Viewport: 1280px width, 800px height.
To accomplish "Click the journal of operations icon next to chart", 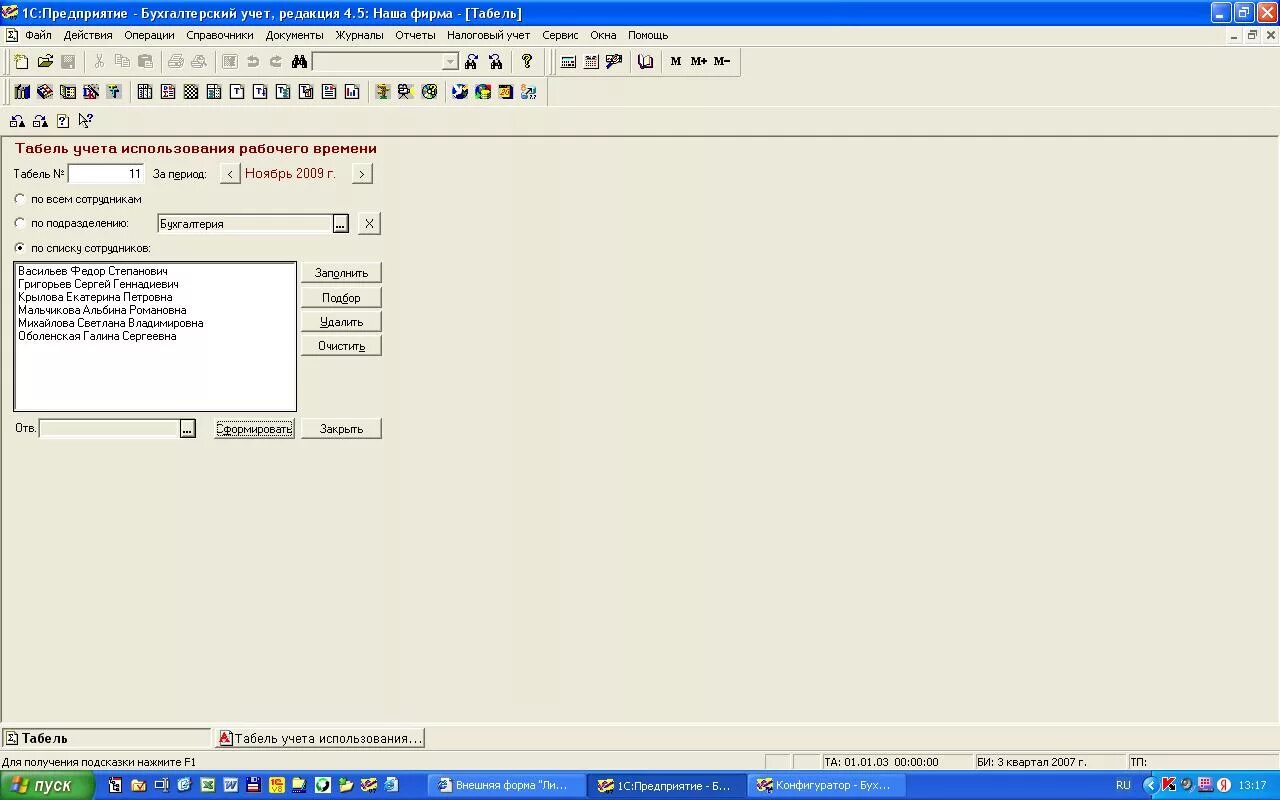I will [x=45, y=92].
